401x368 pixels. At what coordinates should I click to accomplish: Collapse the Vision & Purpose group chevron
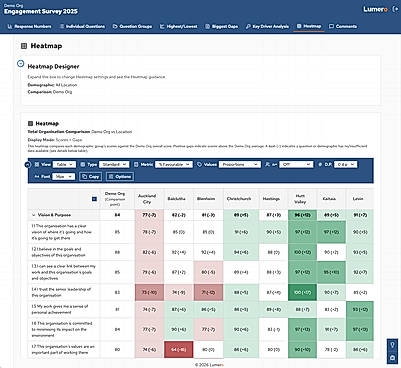pos(33,215)
